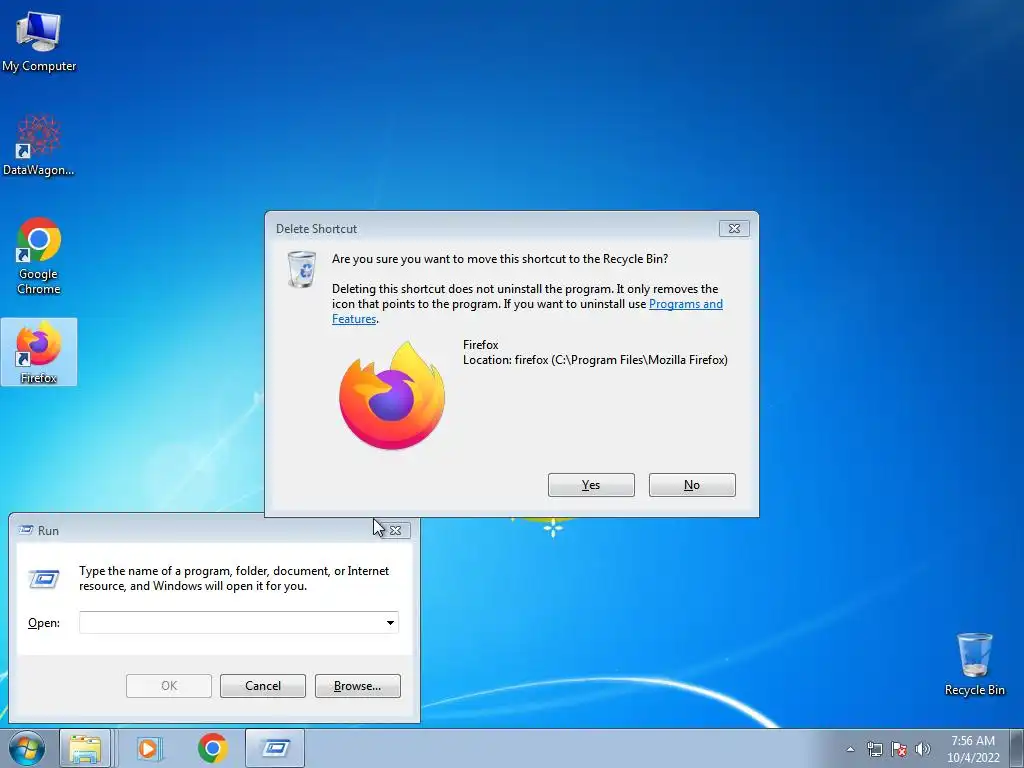Viewport: 1024px width, 768px height.
Task: Expand the Open dropdown arrow in Run
Action: (390, 622)
